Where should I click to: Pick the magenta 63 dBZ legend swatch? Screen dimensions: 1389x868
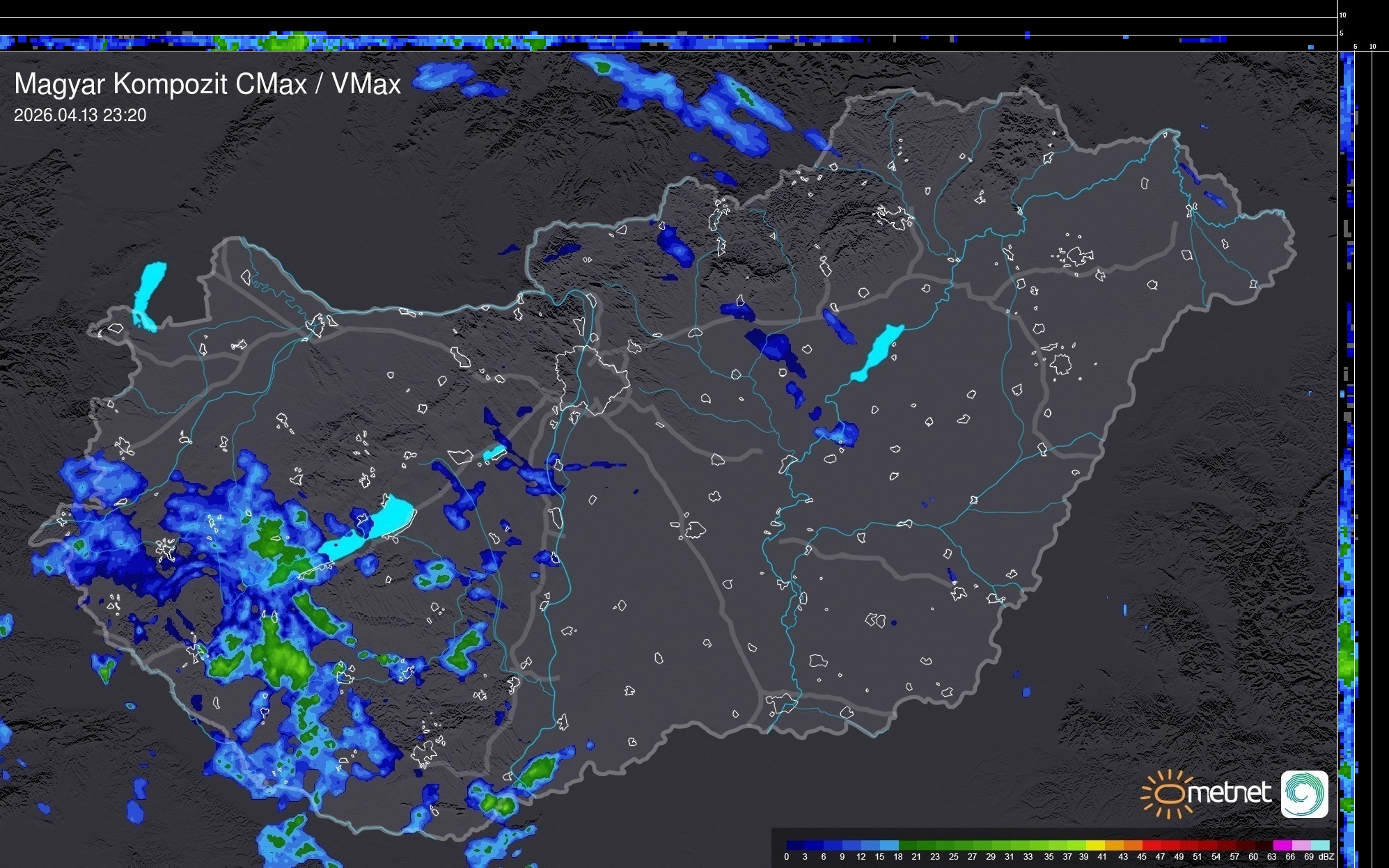coord(1282,845)
